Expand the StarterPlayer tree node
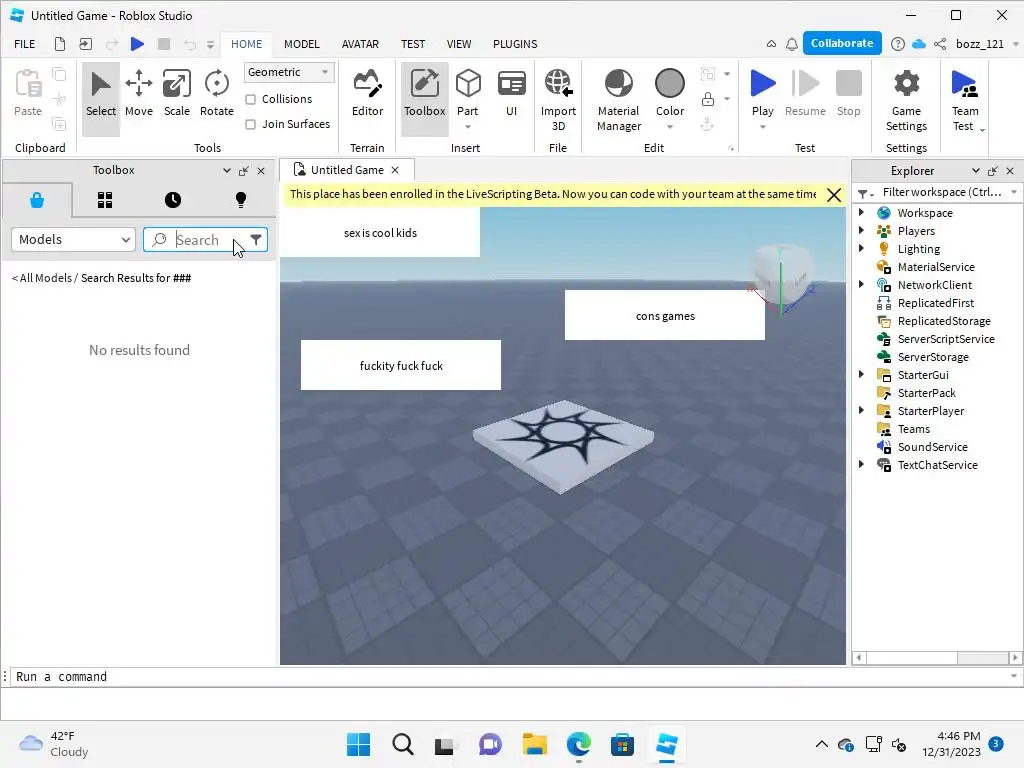The height and width of the screenshot is (768, 1024). 861,410
